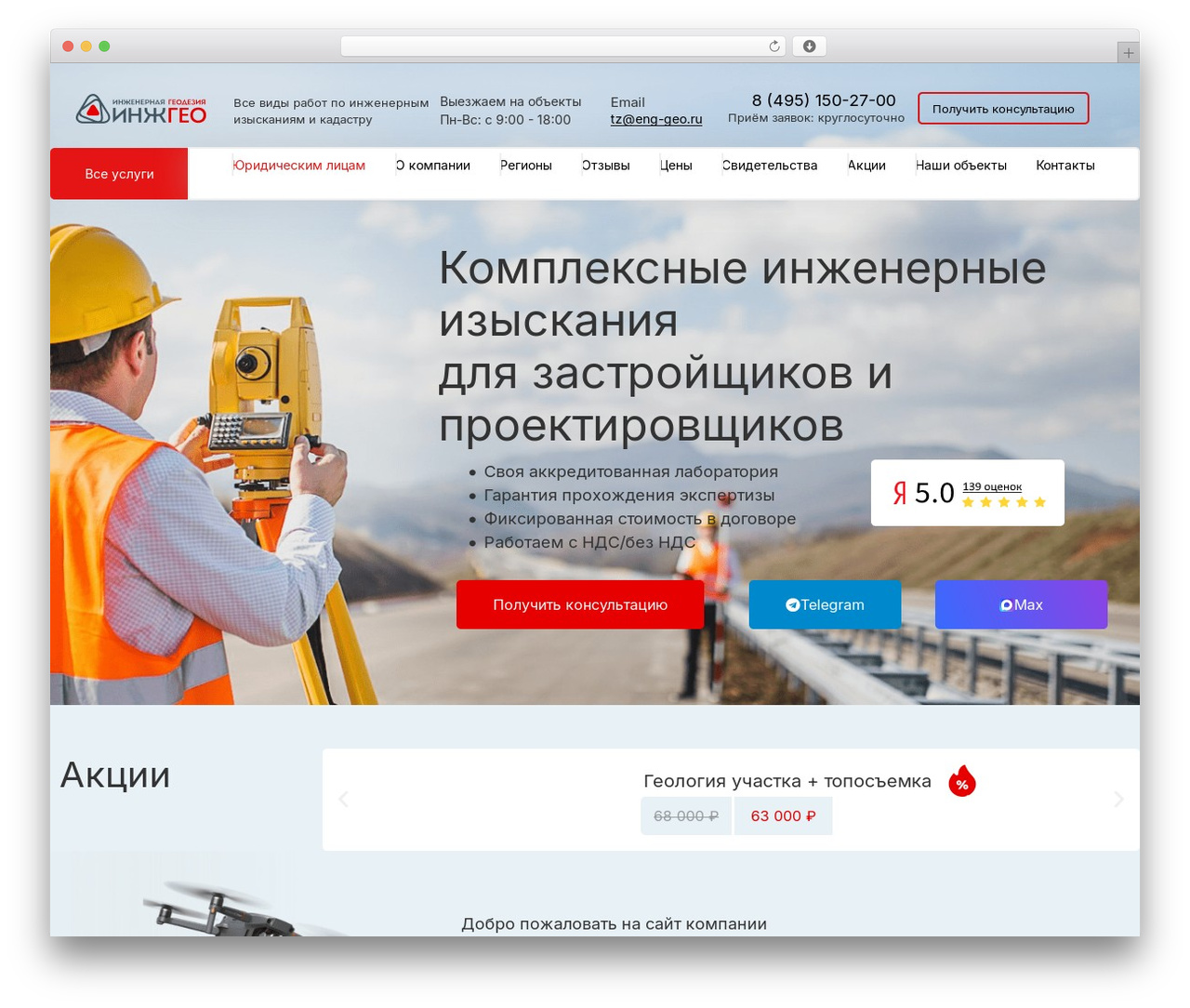Click the Пн-Вс: с 9:00 - 18:00 hours text

coord(505,120)
